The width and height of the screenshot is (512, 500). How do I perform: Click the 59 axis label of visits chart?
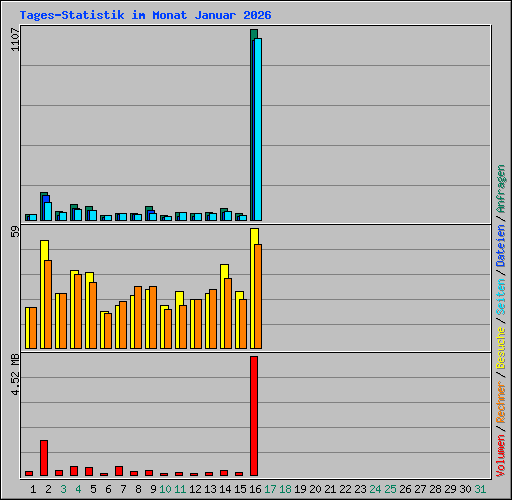pos(15,232)
